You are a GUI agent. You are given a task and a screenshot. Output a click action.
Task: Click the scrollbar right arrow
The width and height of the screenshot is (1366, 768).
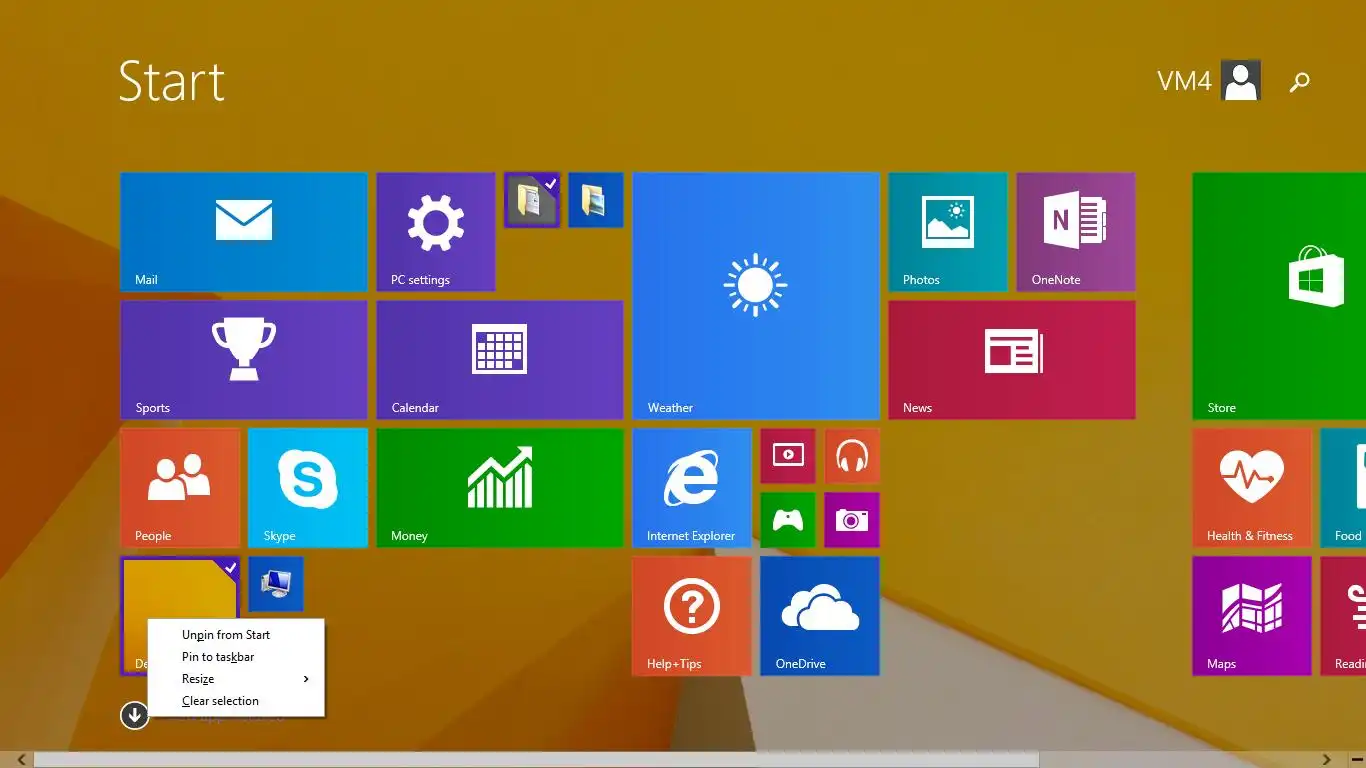[x=1328, y=760]
